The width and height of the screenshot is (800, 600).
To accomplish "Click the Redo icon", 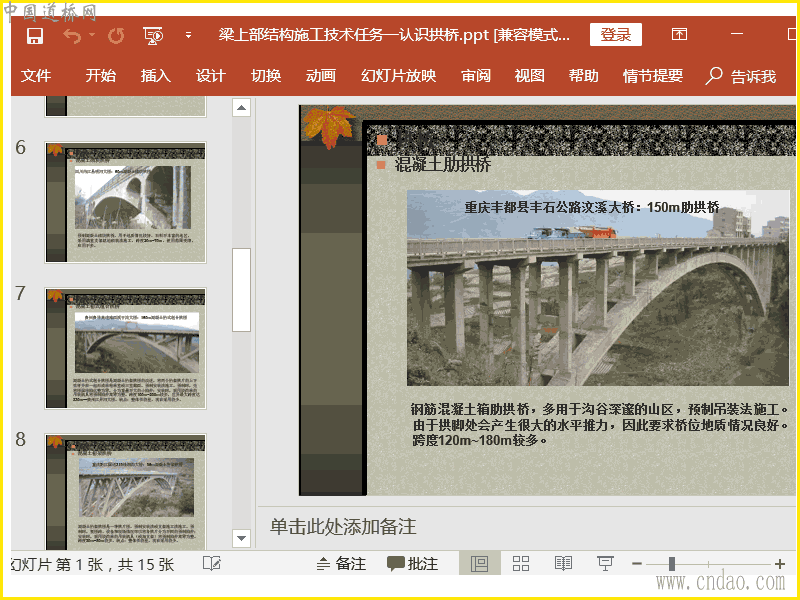I will [x=116, y=36].
